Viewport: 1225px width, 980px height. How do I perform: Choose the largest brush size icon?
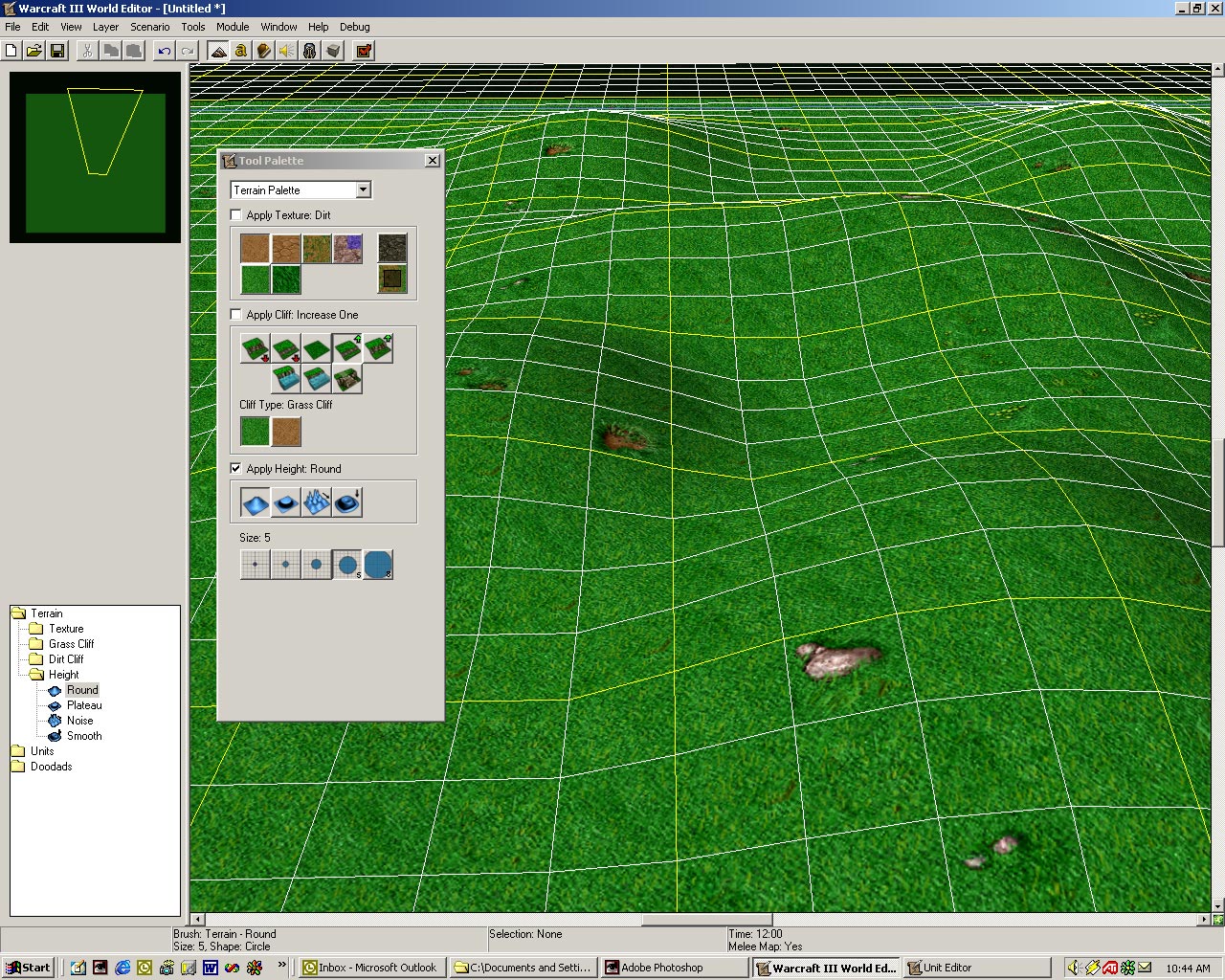378,565
